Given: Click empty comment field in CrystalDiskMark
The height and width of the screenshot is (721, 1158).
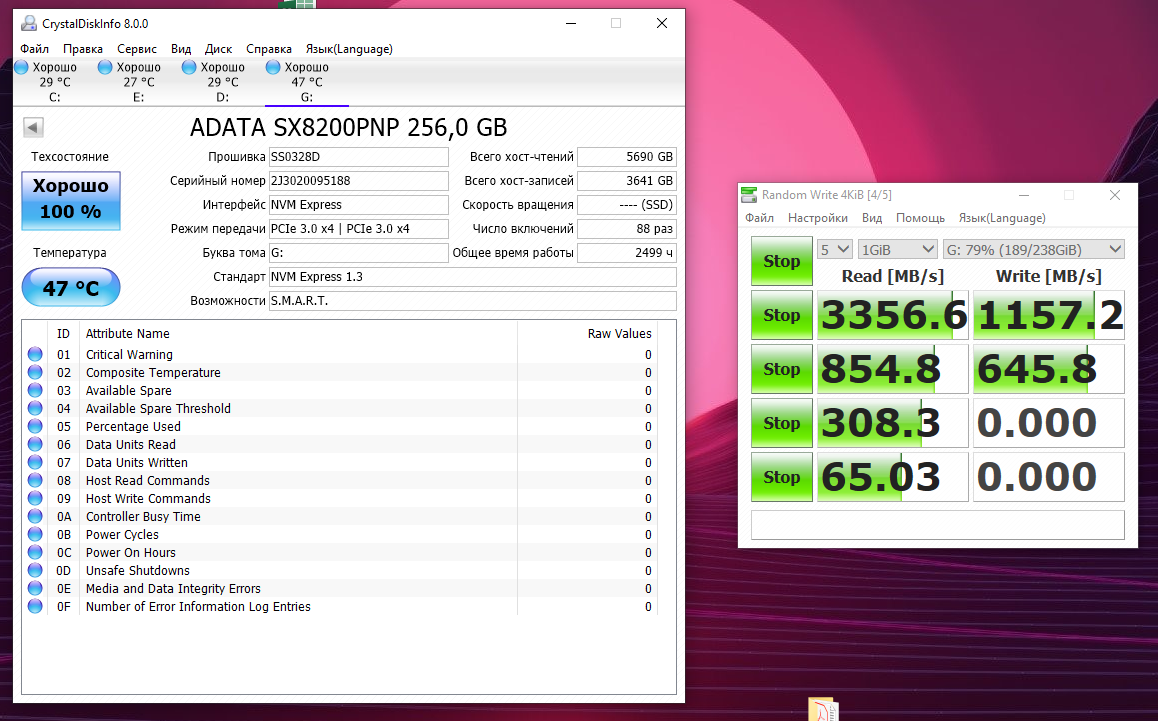Looking at the screenshot, I should click(x=938, y=524).
